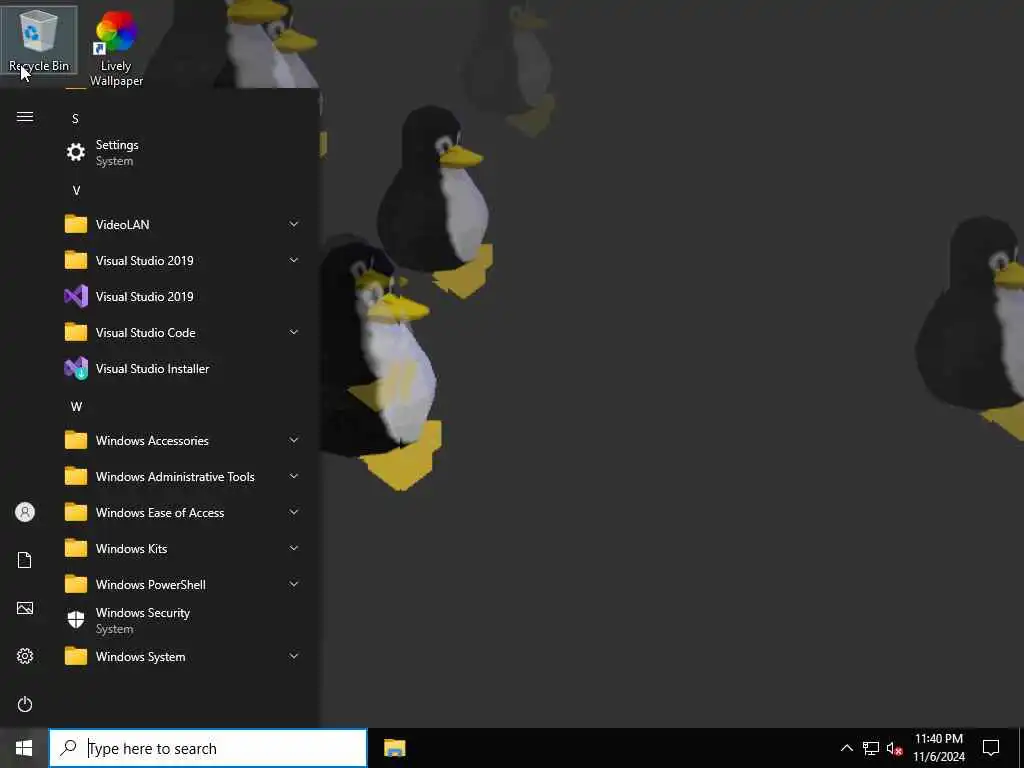Open File Explorer from taskbar

point(394,748)
